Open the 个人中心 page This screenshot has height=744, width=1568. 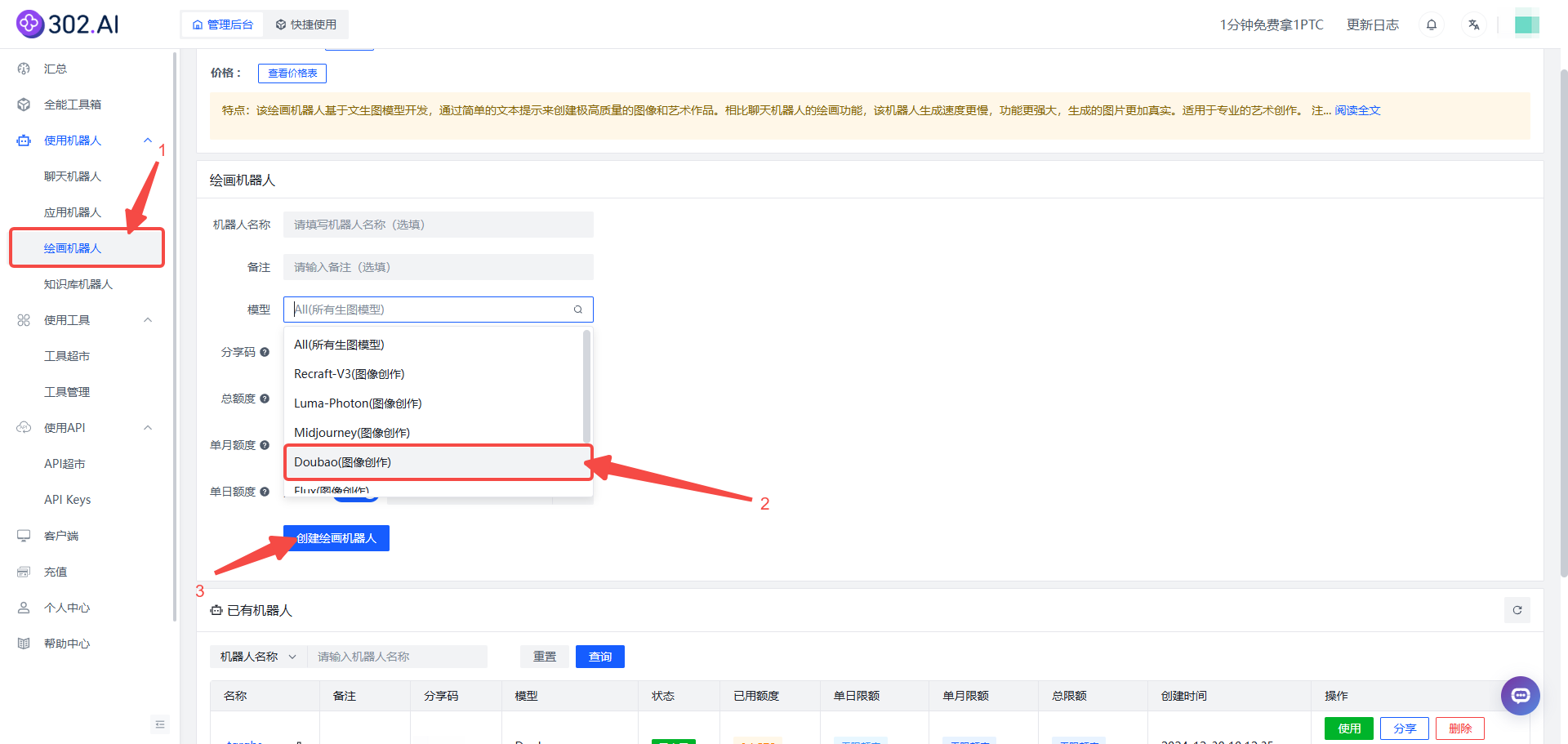tap(67, 608)
